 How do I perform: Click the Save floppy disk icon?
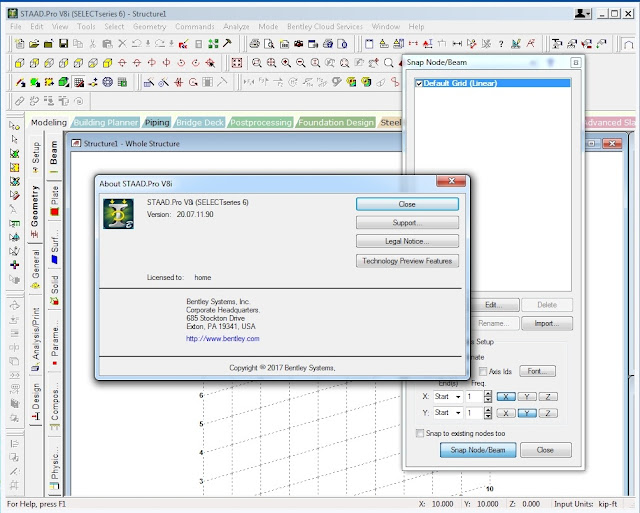pos(63,44)
